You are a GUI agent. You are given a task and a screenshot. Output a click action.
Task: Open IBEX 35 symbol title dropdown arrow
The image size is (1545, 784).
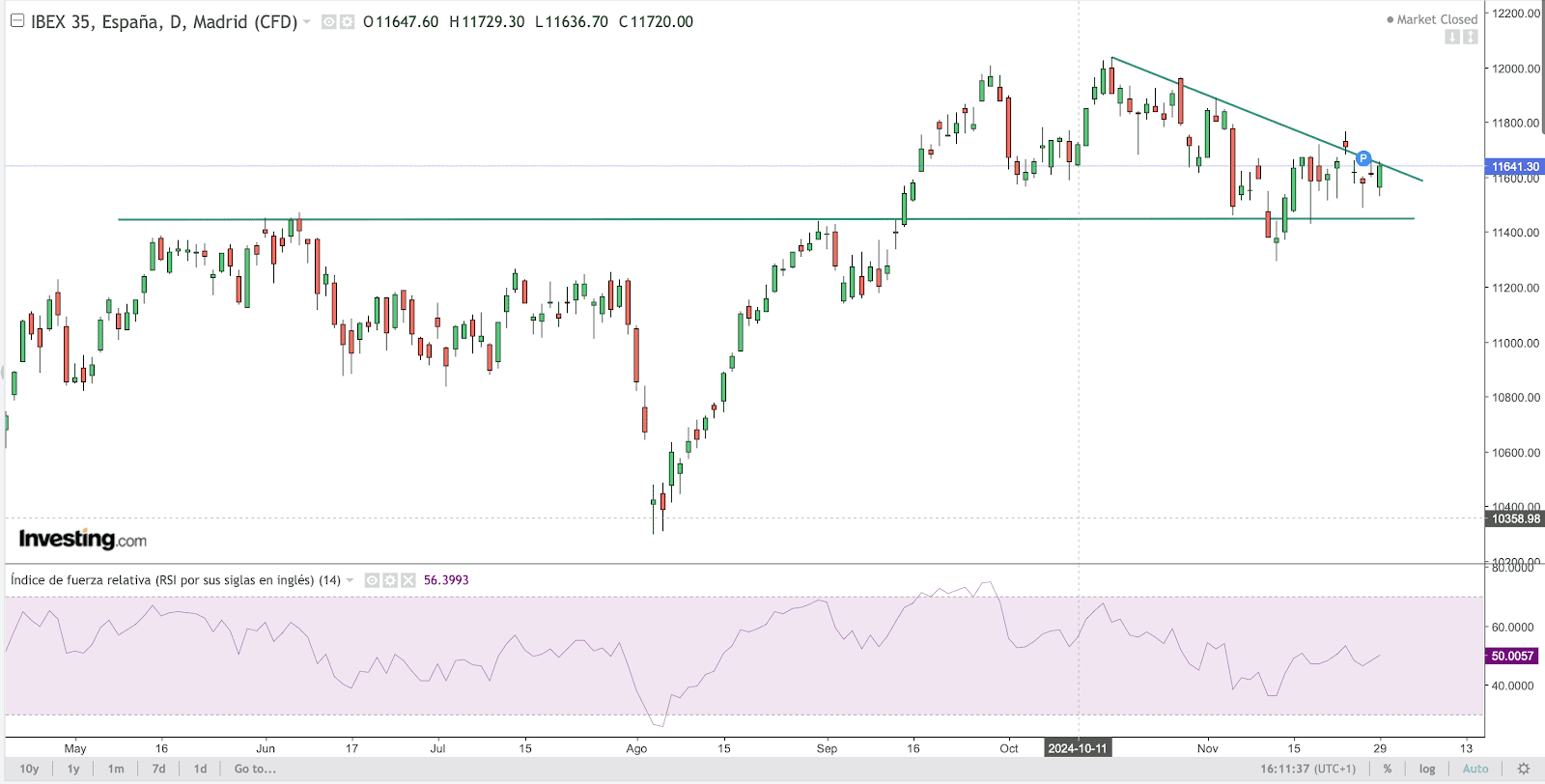click(x=307, y=21)
